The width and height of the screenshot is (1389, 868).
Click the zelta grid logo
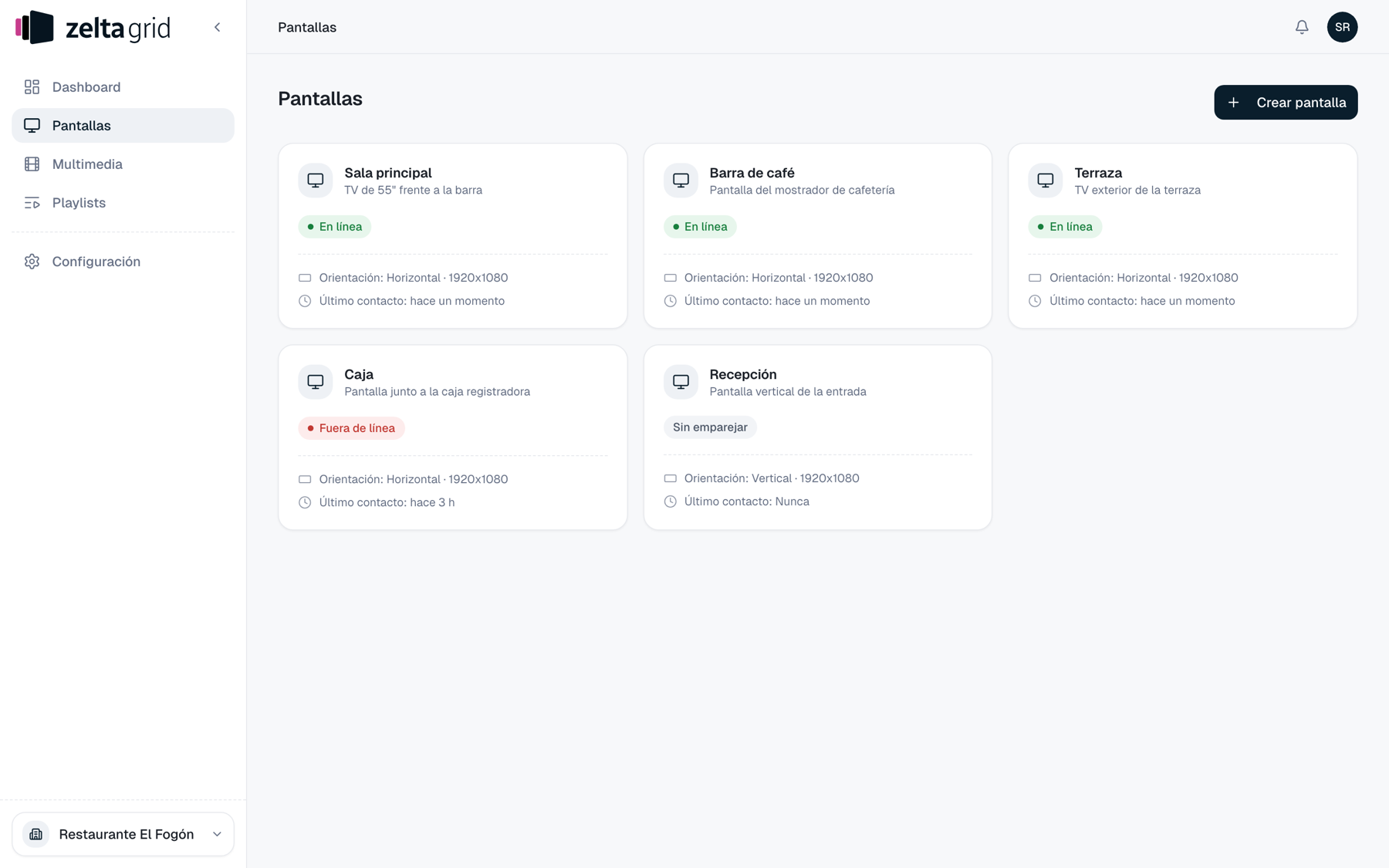[93, 28]
